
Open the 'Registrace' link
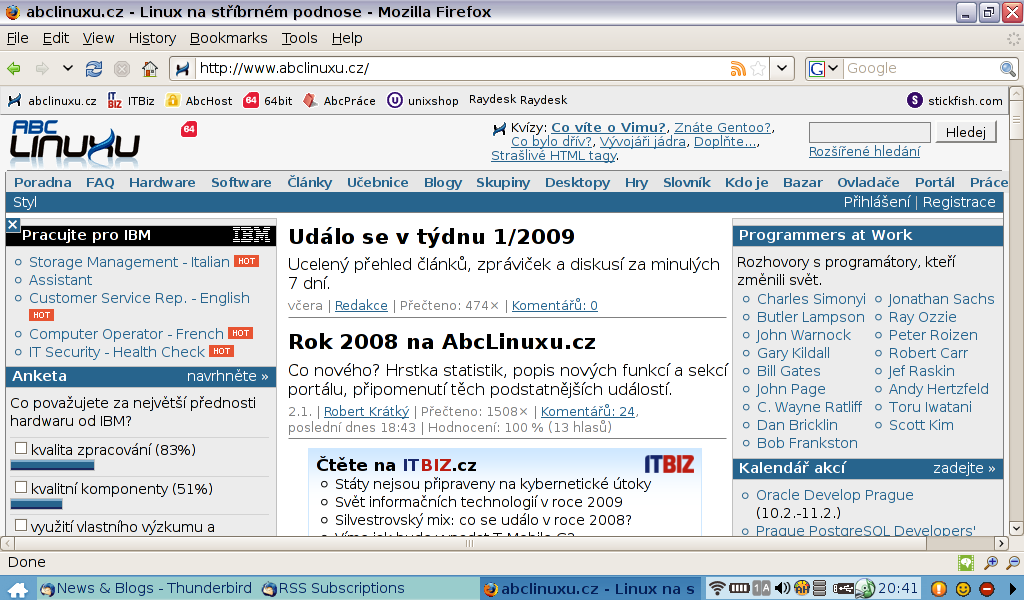click(959, 202)
